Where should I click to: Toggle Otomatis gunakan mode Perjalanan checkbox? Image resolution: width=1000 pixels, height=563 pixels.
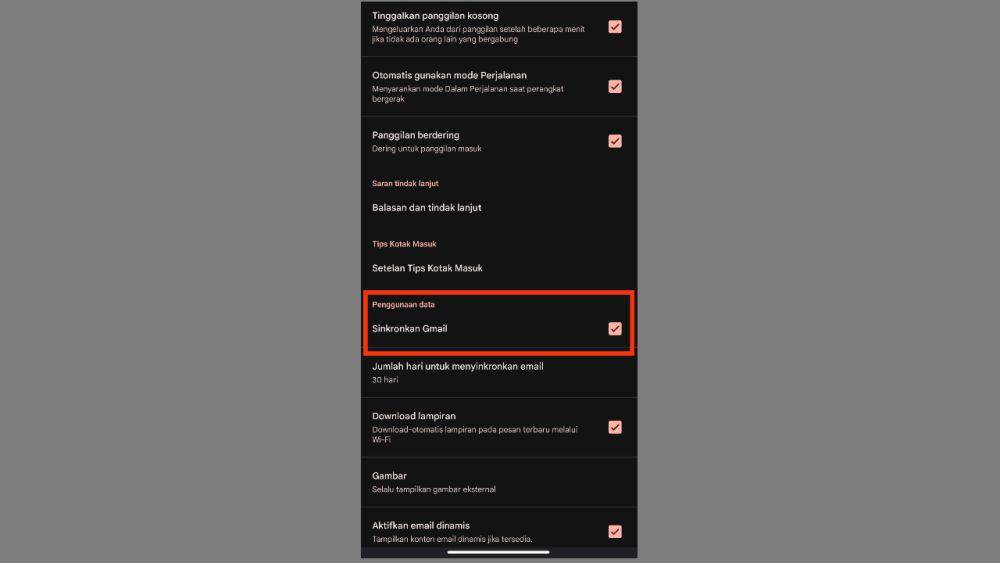pyautogui.click(x=615, y=87)
